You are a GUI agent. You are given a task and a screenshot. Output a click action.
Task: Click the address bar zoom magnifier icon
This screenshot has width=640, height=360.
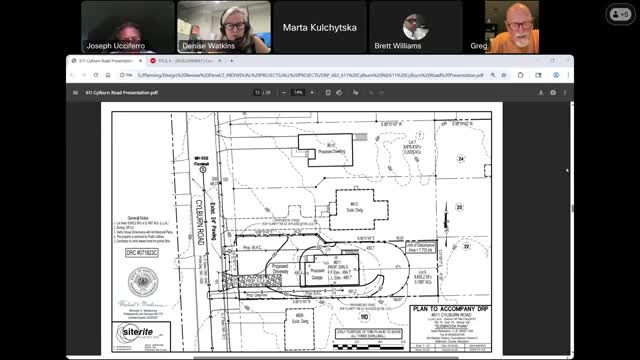(493, 75)
